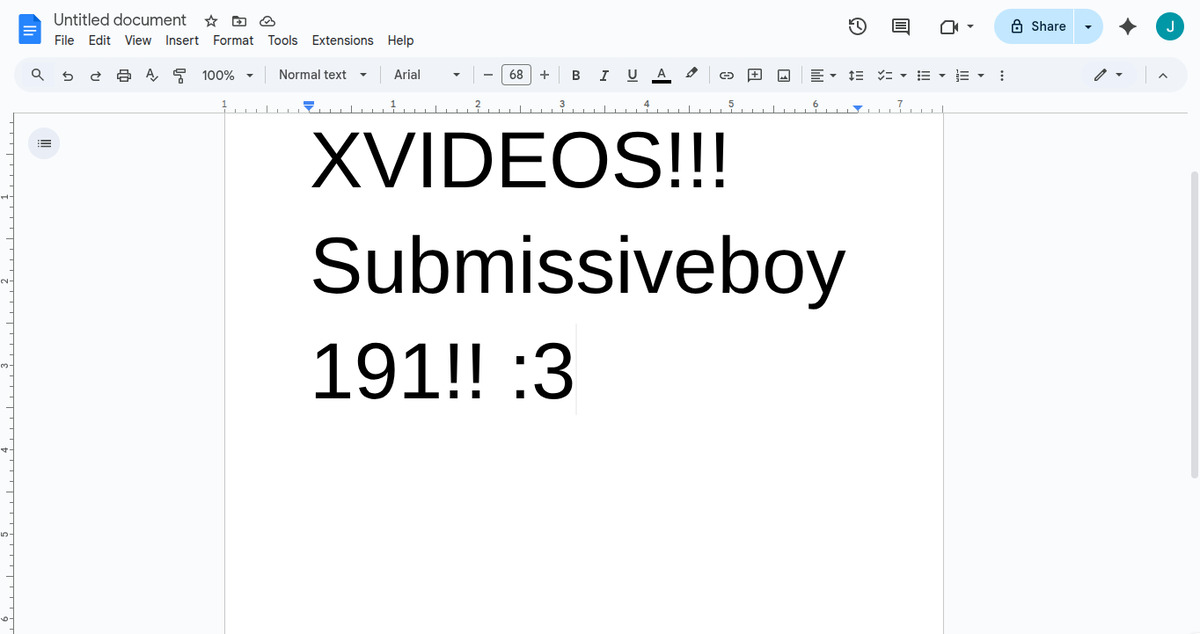This screenshot has width=1200, height=634.
Task: Toggle underline formatting
Action: point(632,75)
